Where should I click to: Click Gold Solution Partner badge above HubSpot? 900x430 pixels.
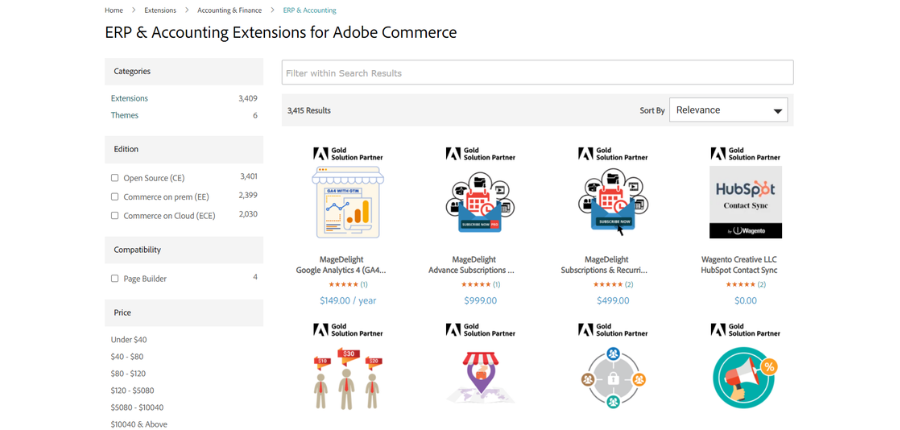click(746, 153)
